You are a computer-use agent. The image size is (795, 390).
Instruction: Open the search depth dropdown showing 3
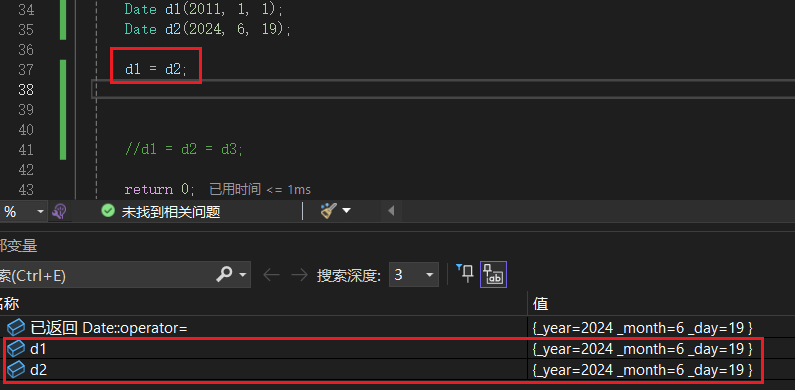tap(414, 275)
